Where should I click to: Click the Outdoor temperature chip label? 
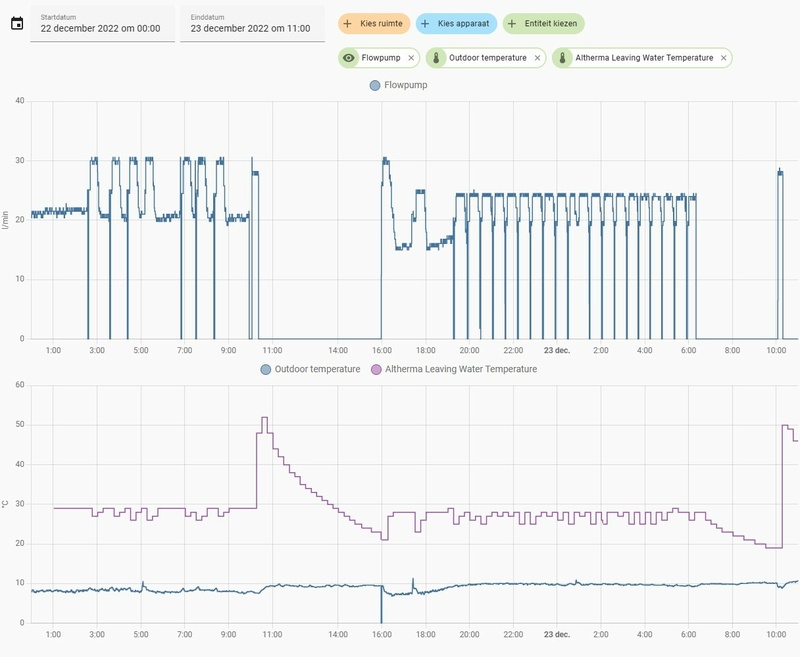pyautogui.click(x=488, y=58)
